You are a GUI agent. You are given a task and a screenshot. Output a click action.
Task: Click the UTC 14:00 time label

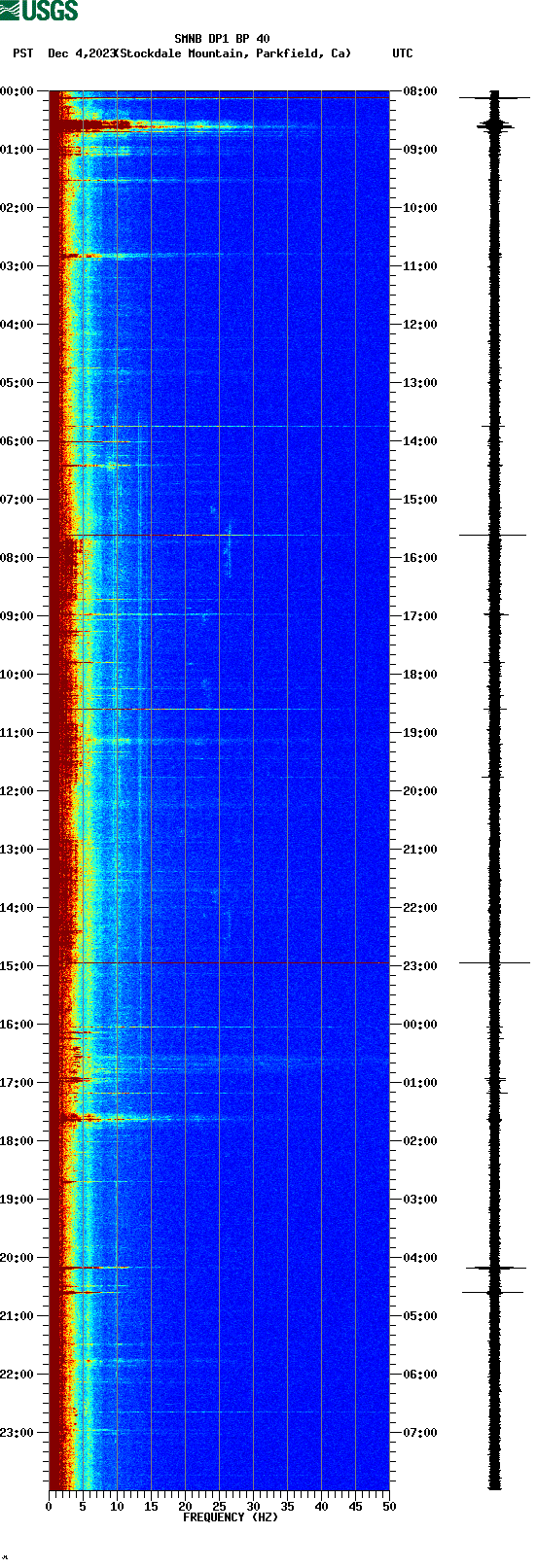[419, 441]
